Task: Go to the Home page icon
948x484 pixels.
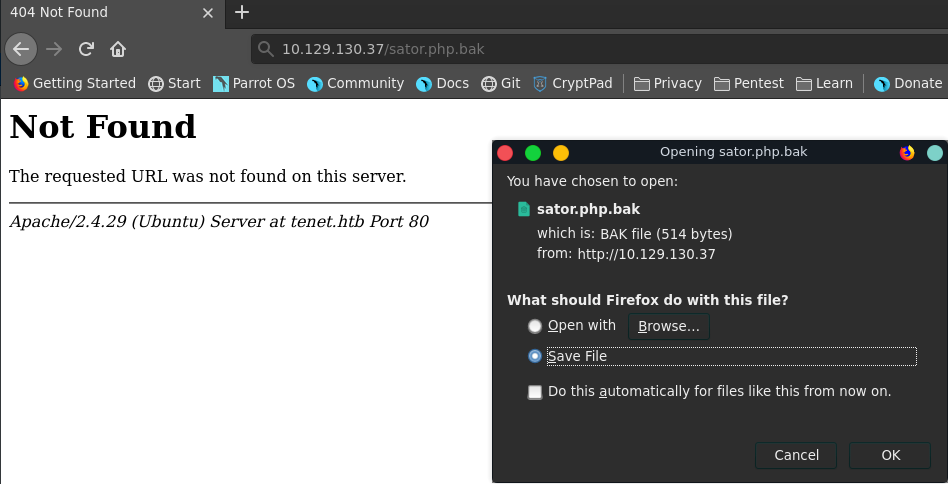Action: tap(118, 49)
